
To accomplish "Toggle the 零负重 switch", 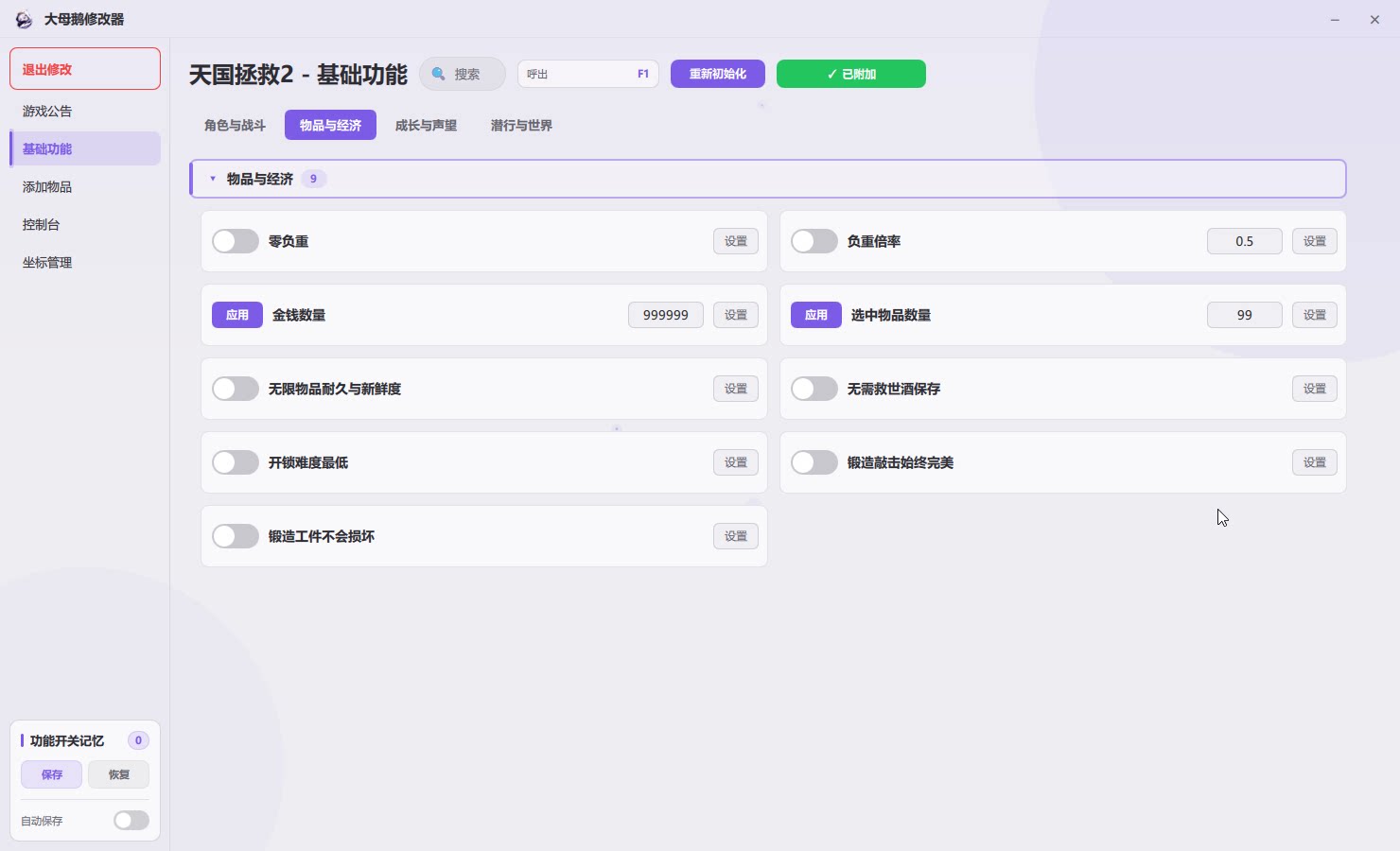I will [x=236, y=241].
